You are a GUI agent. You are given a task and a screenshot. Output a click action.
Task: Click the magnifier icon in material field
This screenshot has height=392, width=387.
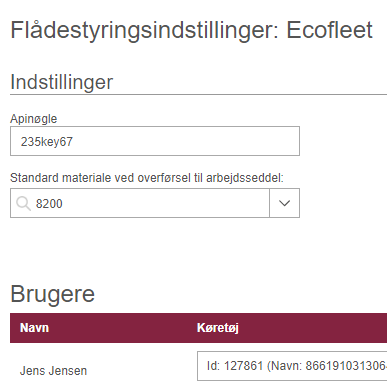pos(23,203)
